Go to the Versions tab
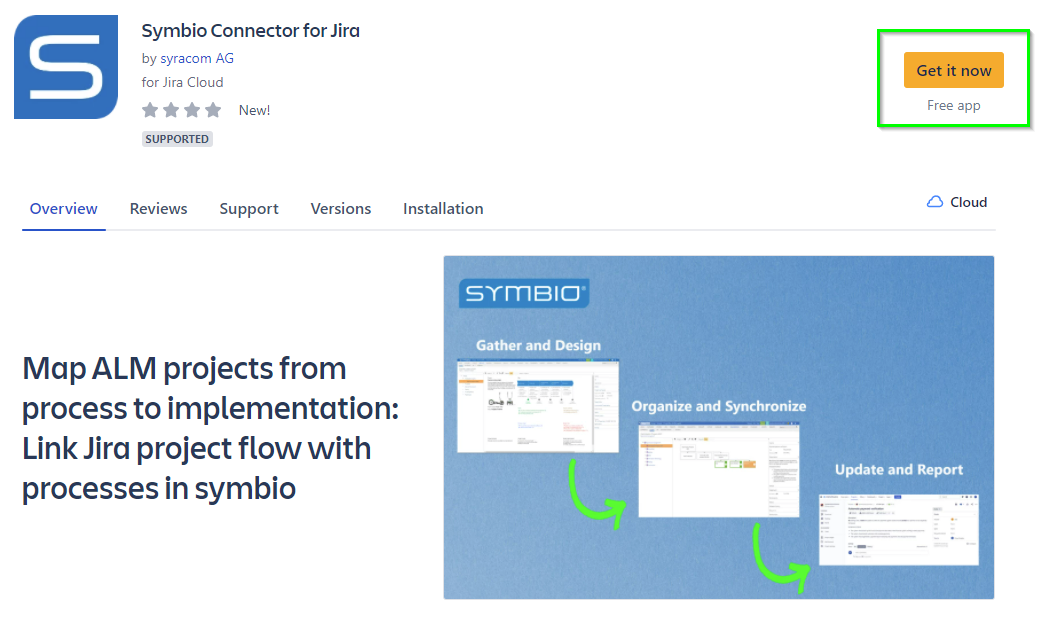Image resolution: width=1043 pixels, height=619 pixels. [x=341, y=209]
